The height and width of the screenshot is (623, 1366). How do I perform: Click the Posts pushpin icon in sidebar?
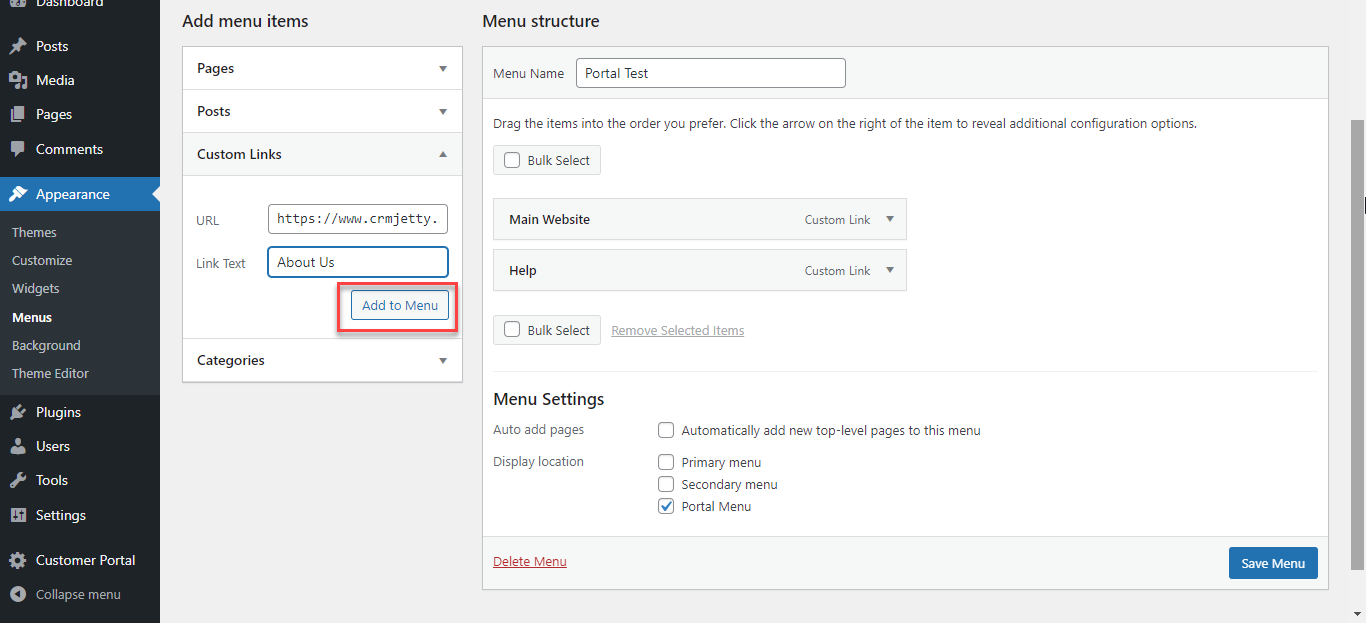(x=18, y=46)
